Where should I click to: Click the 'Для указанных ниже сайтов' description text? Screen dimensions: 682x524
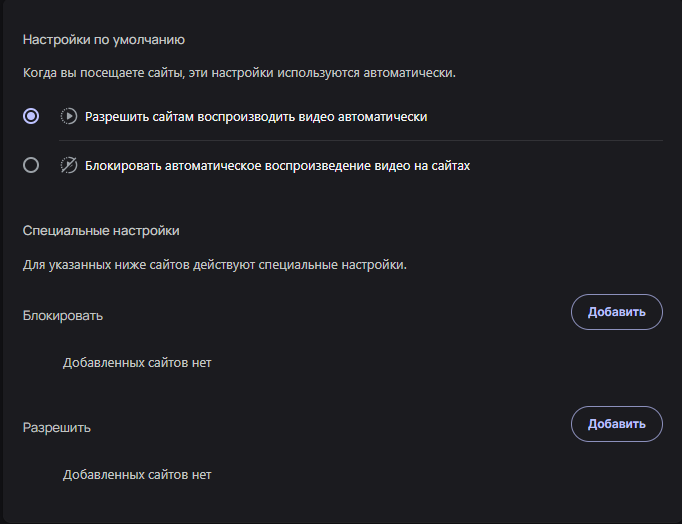215,265
